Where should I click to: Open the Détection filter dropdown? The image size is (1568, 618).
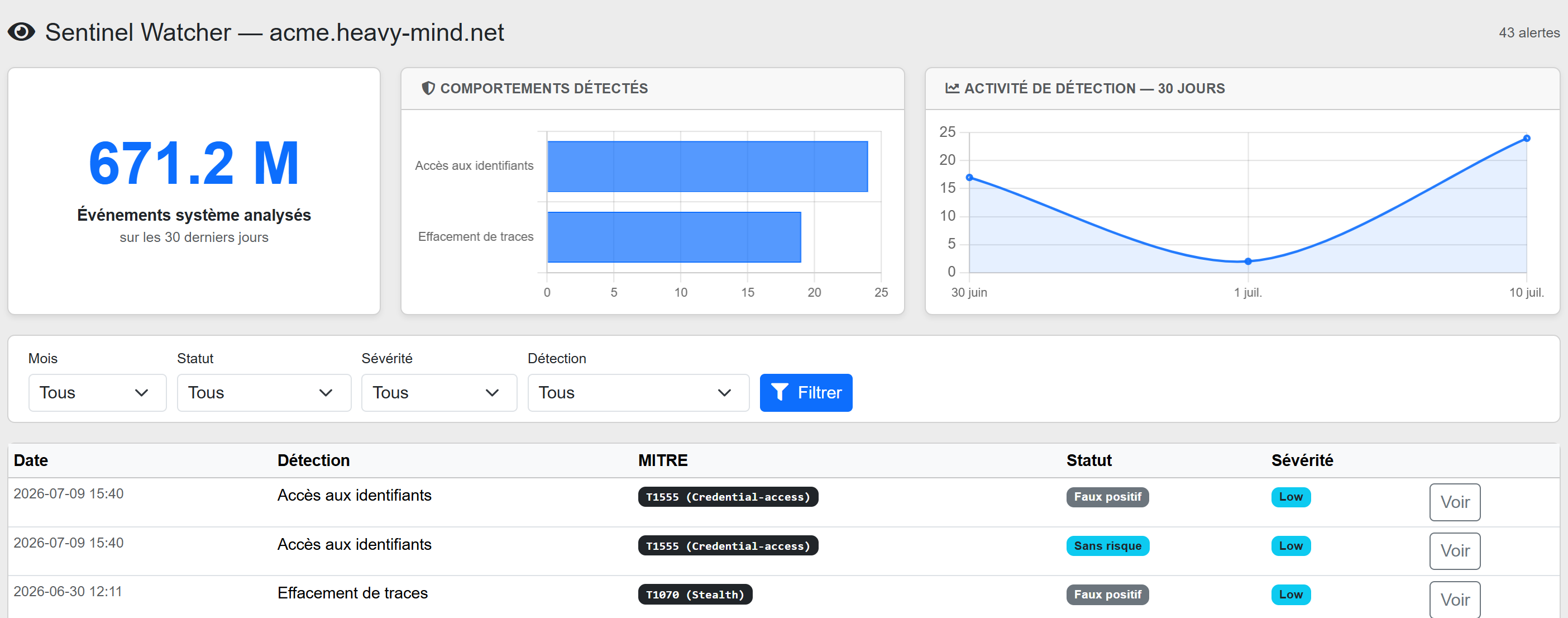click(638, 393)
